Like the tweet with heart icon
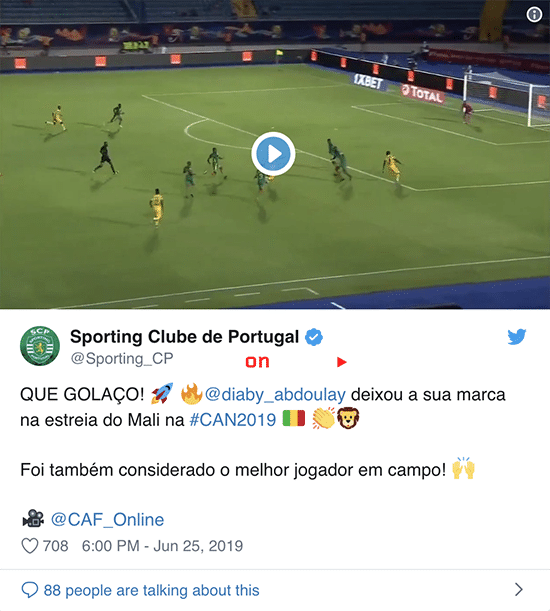The image size is (550, 611). (x=30, y=546)
